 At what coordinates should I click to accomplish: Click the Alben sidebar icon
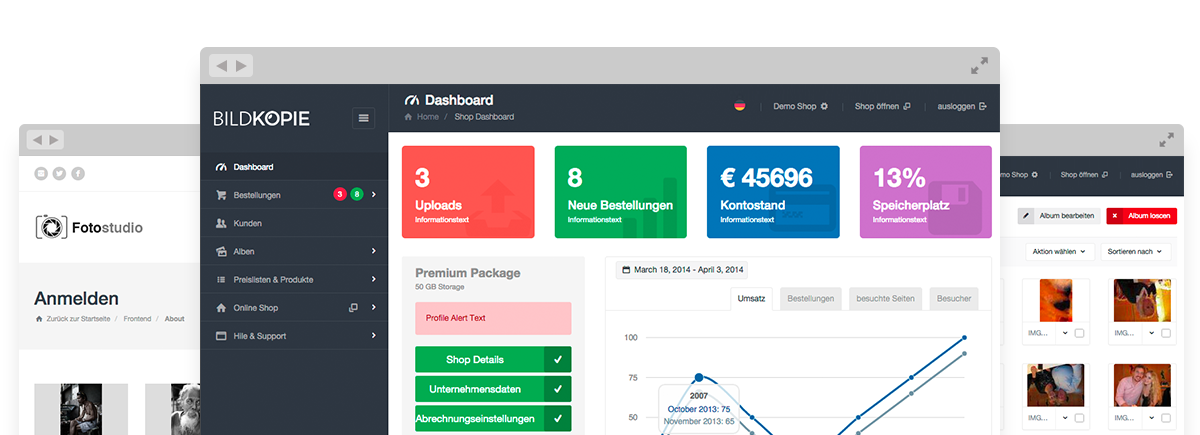[221, 251]
